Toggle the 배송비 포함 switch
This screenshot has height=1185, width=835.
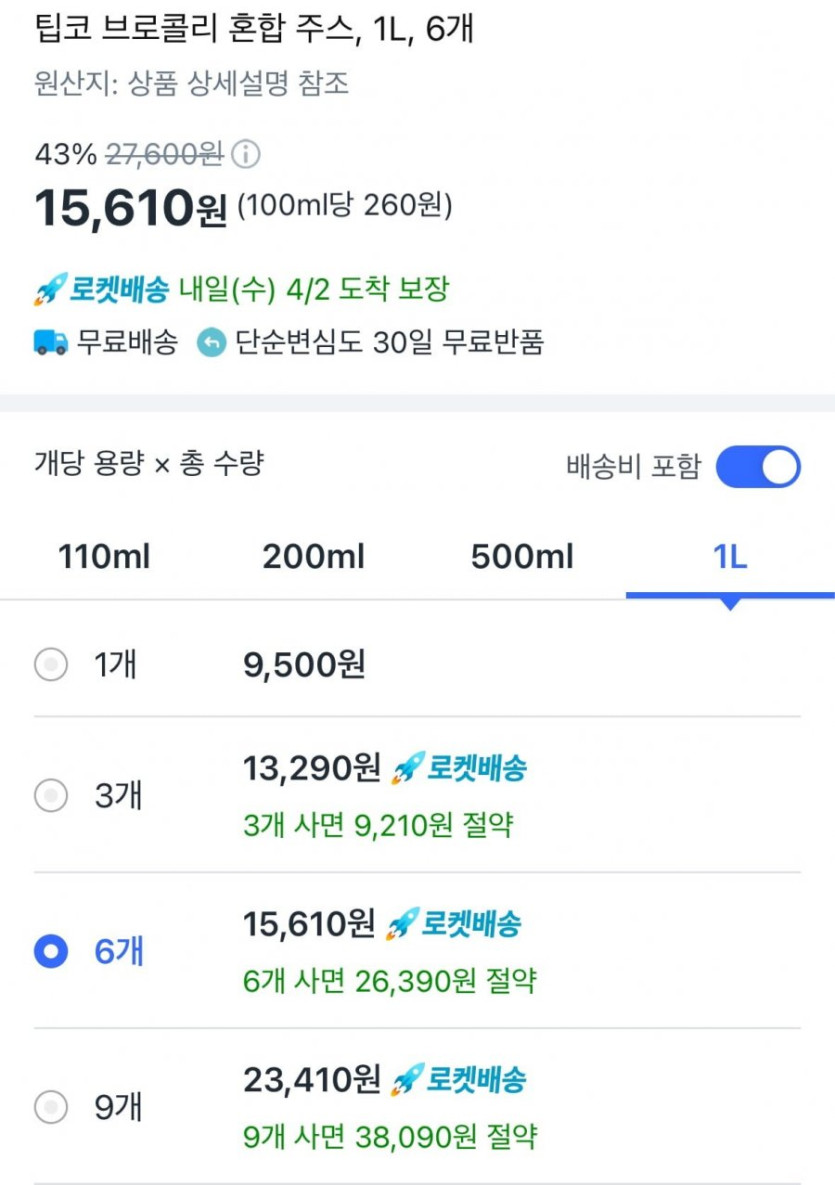759,467
